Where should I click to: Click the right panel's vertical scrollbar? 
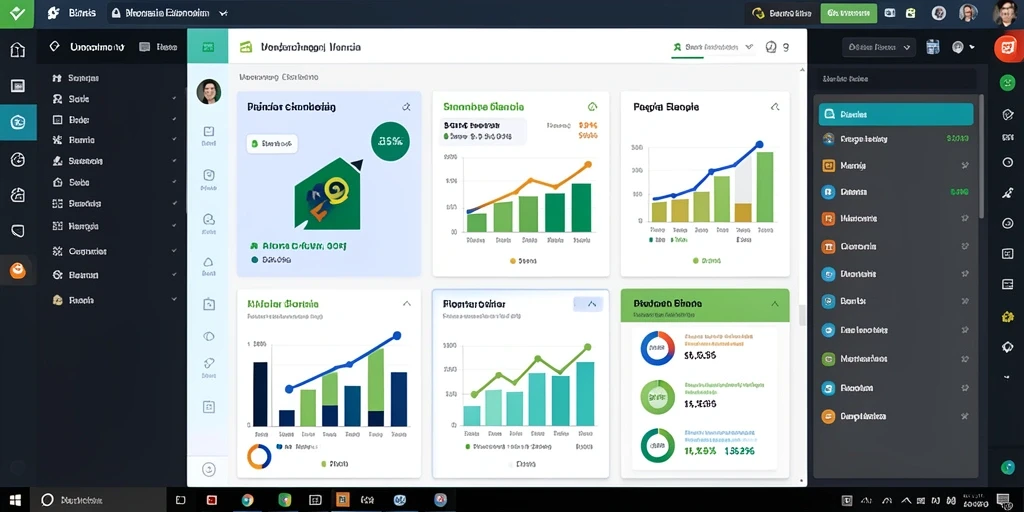981,157
